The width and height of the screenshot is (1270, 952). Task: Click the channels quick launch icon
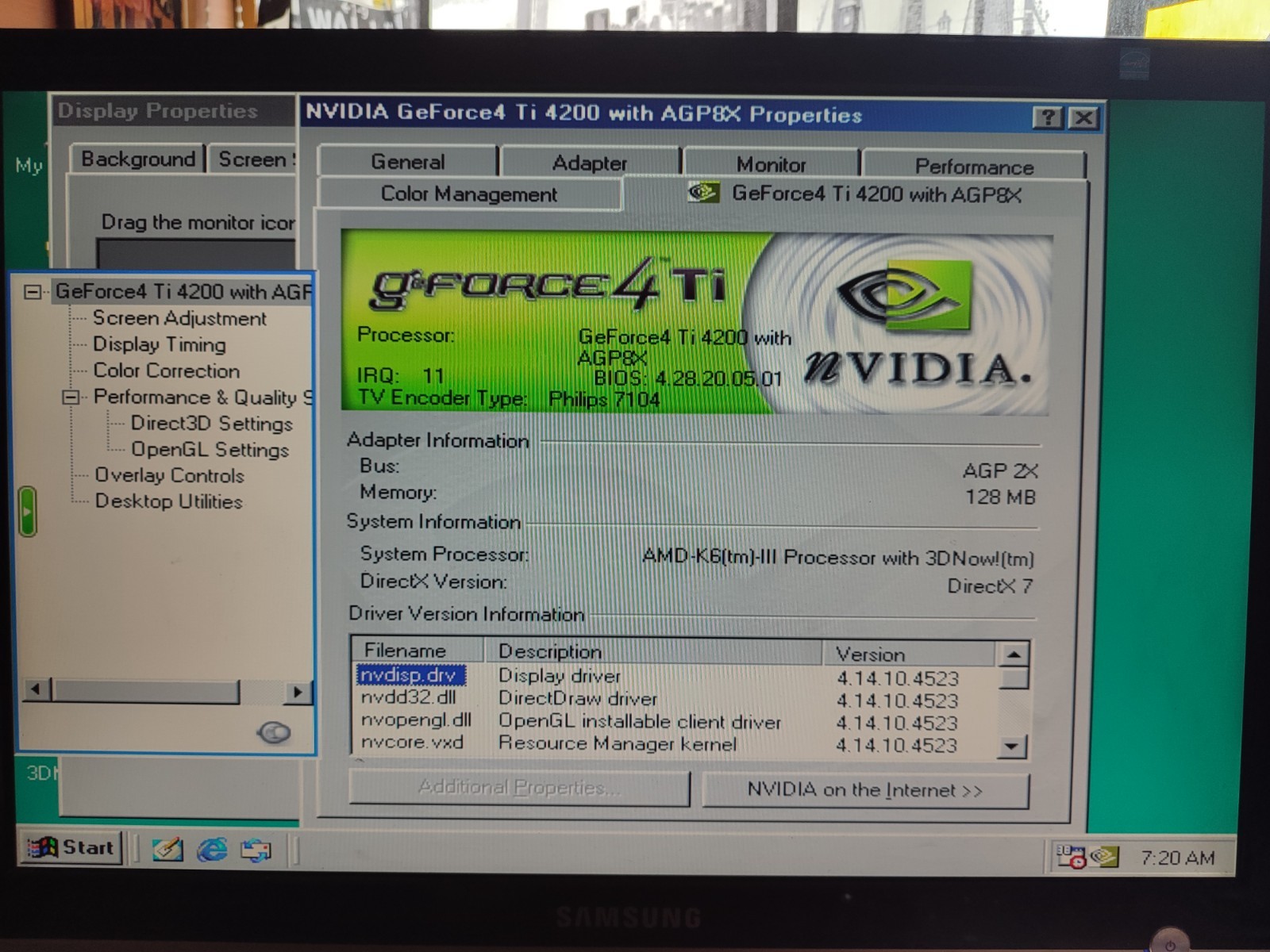click(x=256, y=851)
